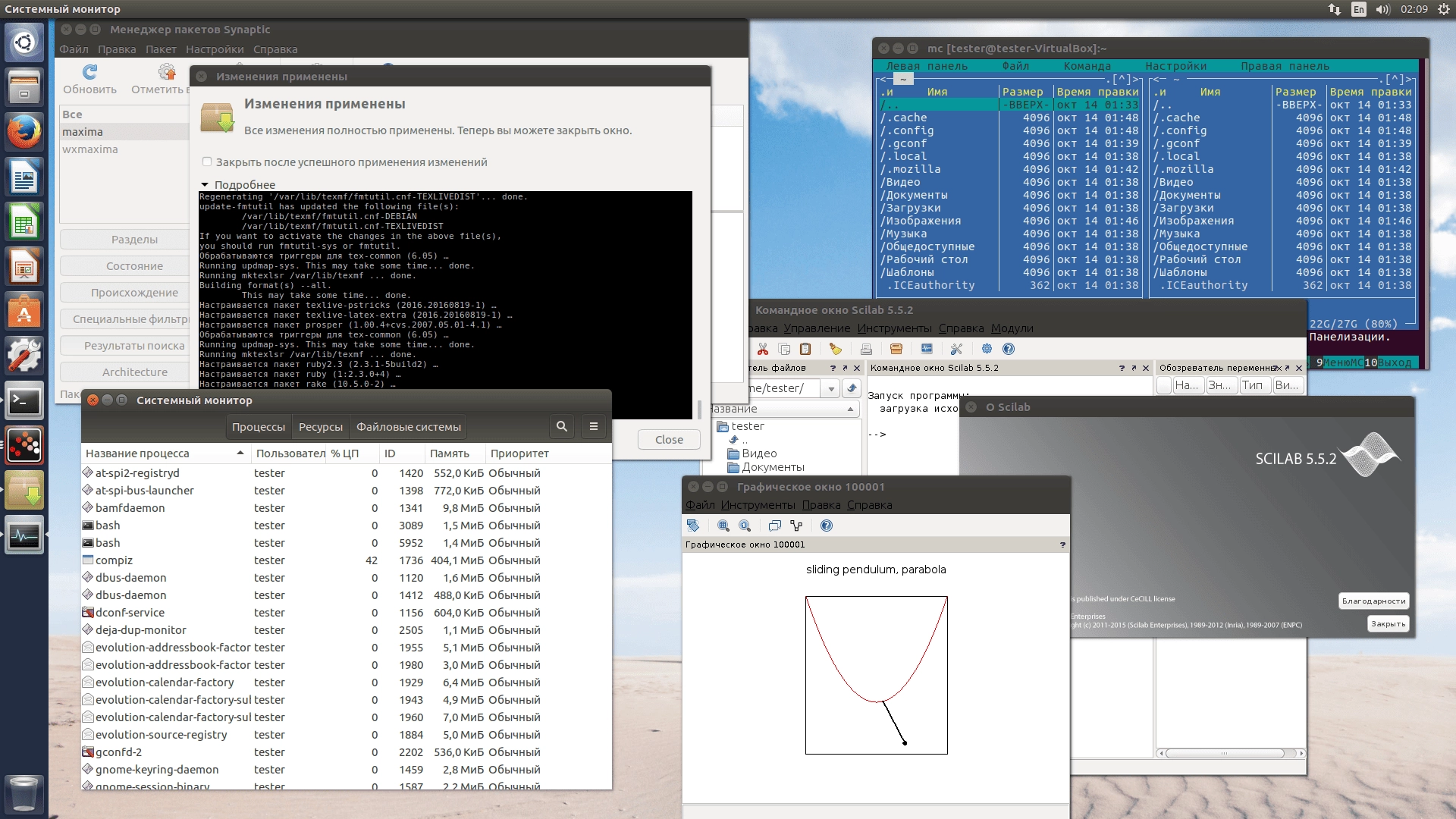Open En keyboard layout indicator

[1359, 9]
